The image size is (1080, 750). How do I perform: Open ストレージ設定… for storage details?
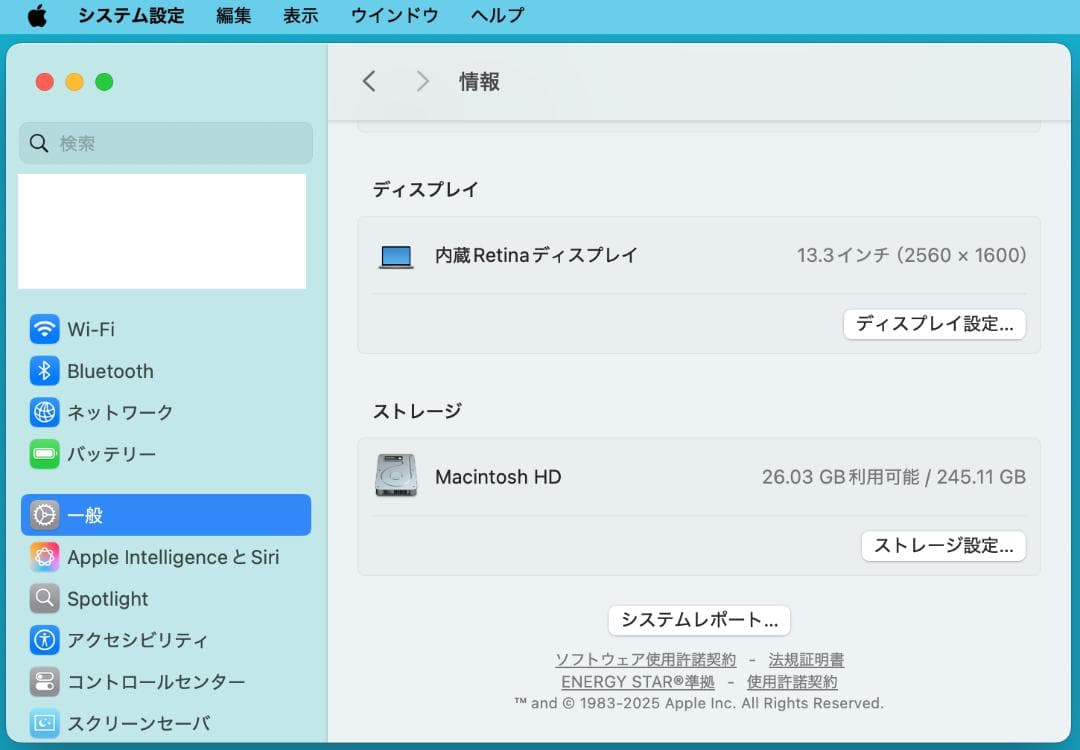[x=942, y=546]
